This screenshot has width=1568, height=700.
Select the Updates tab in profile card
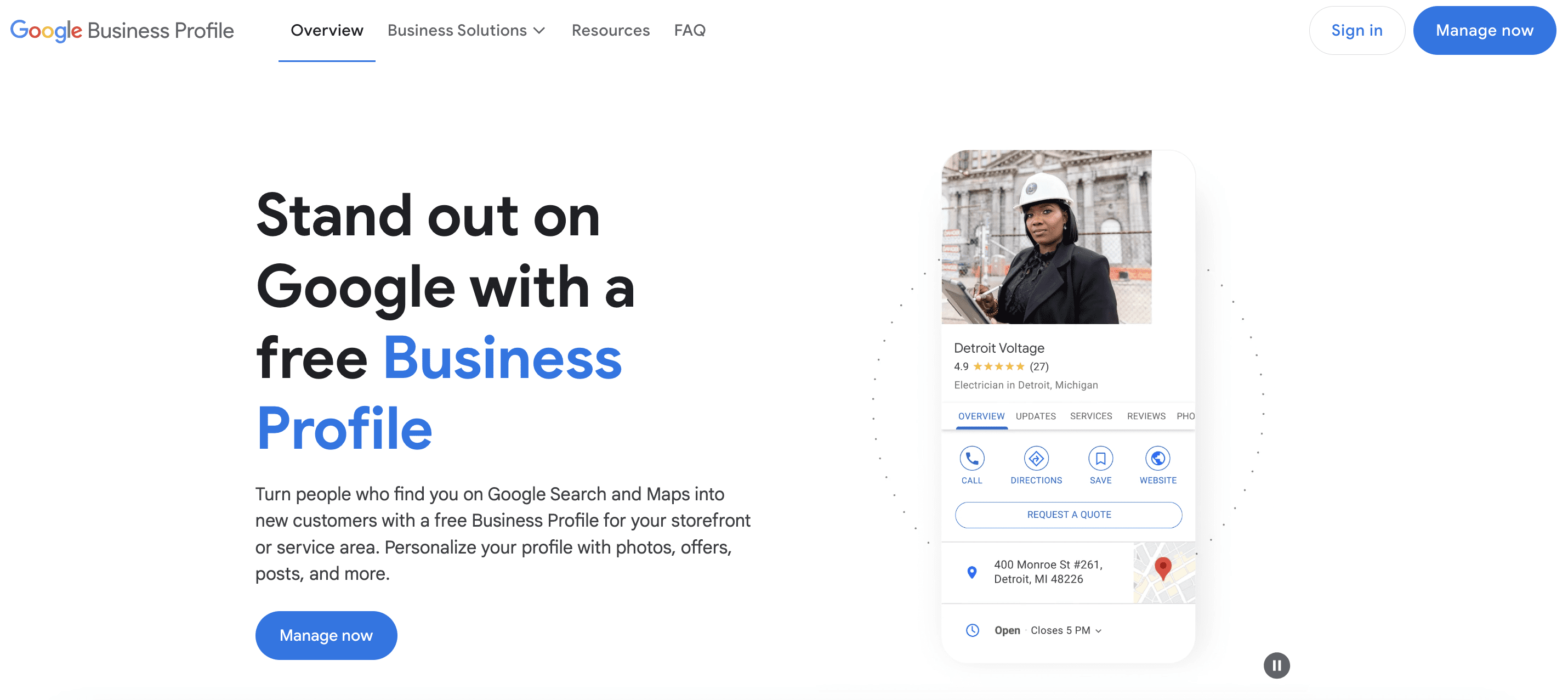click(1036, 416)
